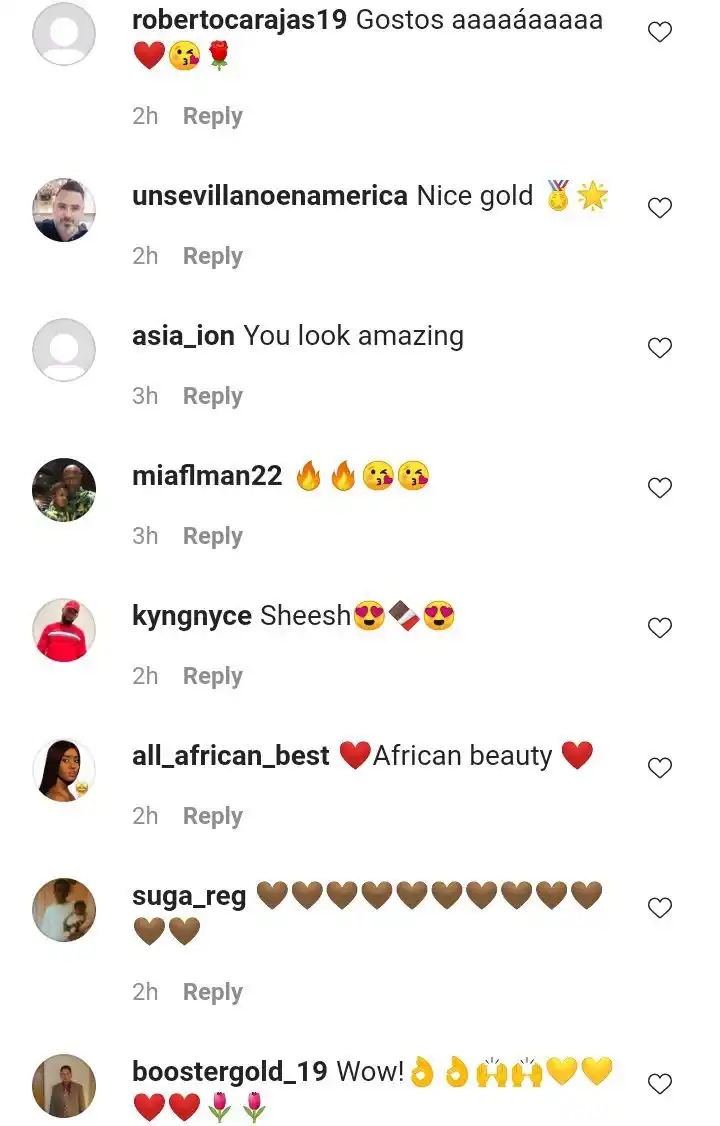Open the all_african_best username link
This screenshot has width=720, height=1126.
[x=230, y=756]
